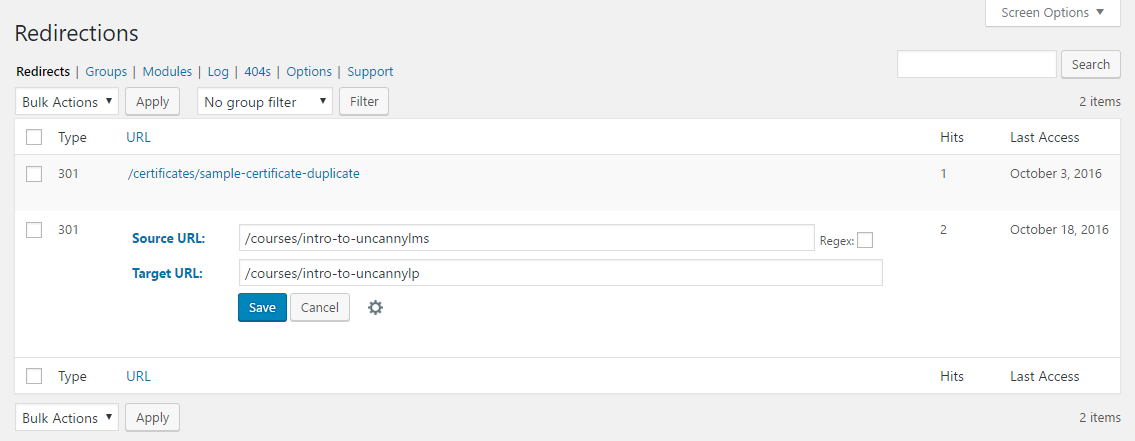Image resolution: width=1135 pixels, height=441 pixels.
Task: Check the select-all checkbox in table header
Action: (x=34, y=137)
